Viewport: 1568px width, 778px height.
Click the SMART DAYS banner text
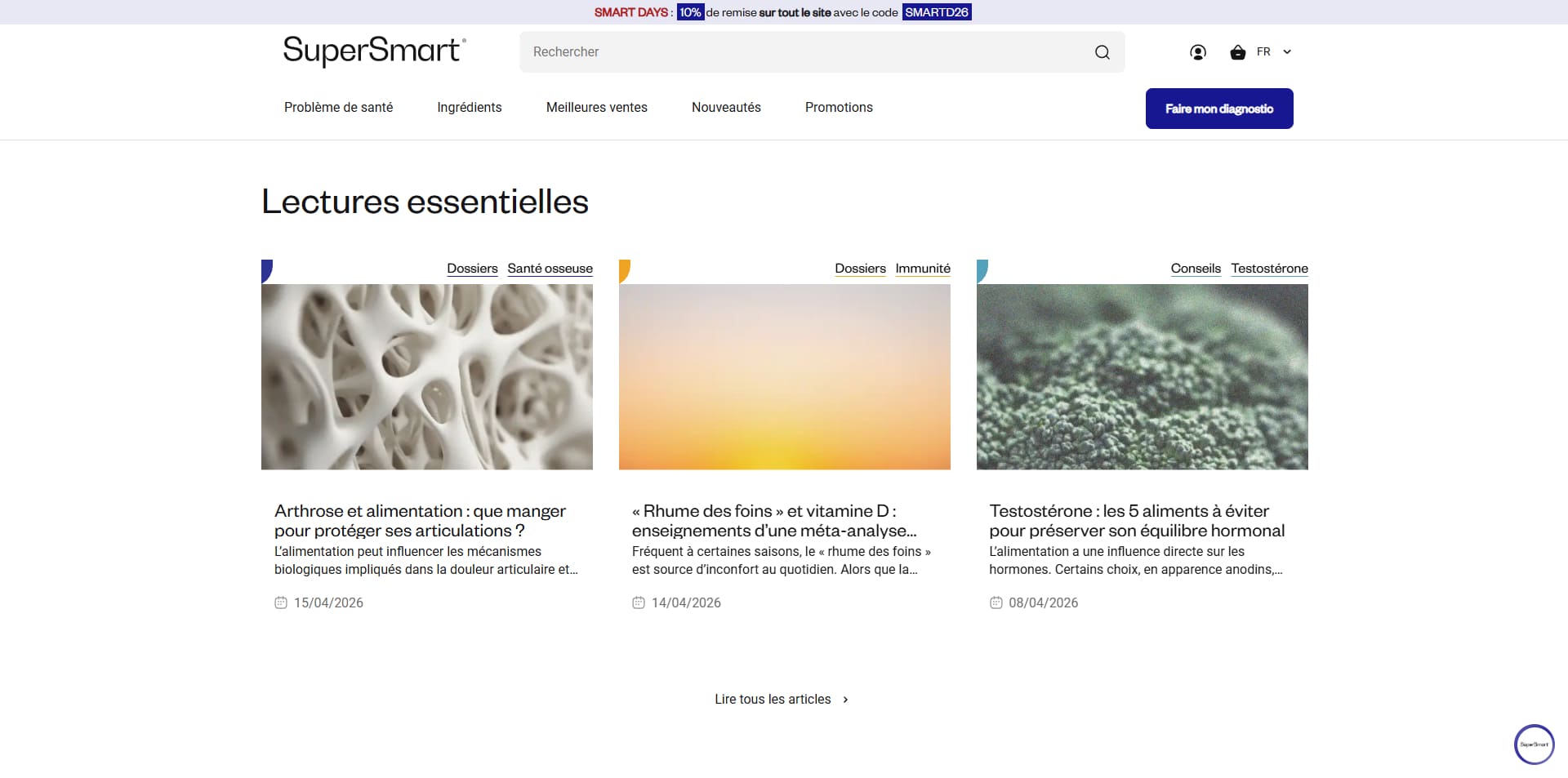tap(631, 12)
